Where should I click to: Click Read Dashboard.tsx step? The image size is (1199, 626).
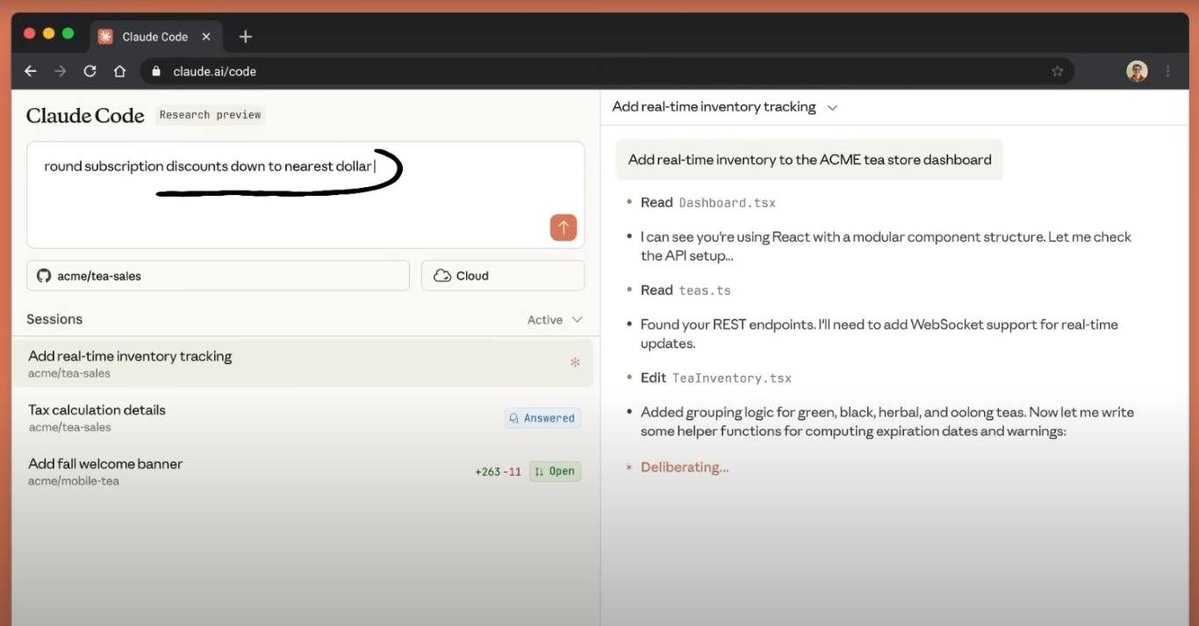coord(708,203)
